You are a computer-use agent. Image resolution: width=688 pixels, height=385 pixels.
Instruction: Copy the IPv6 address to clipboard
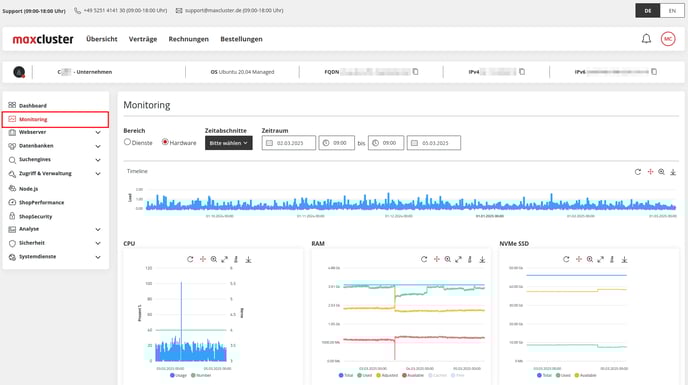pyautogui.click(x=654, y=72)
